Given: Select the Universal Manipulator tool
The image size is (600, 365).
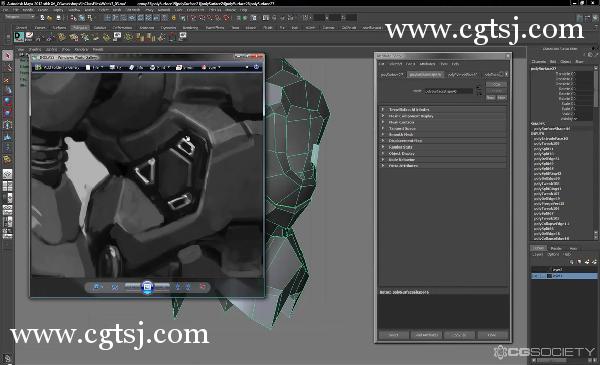Looking at the screenshot, I should coord(7,125).
